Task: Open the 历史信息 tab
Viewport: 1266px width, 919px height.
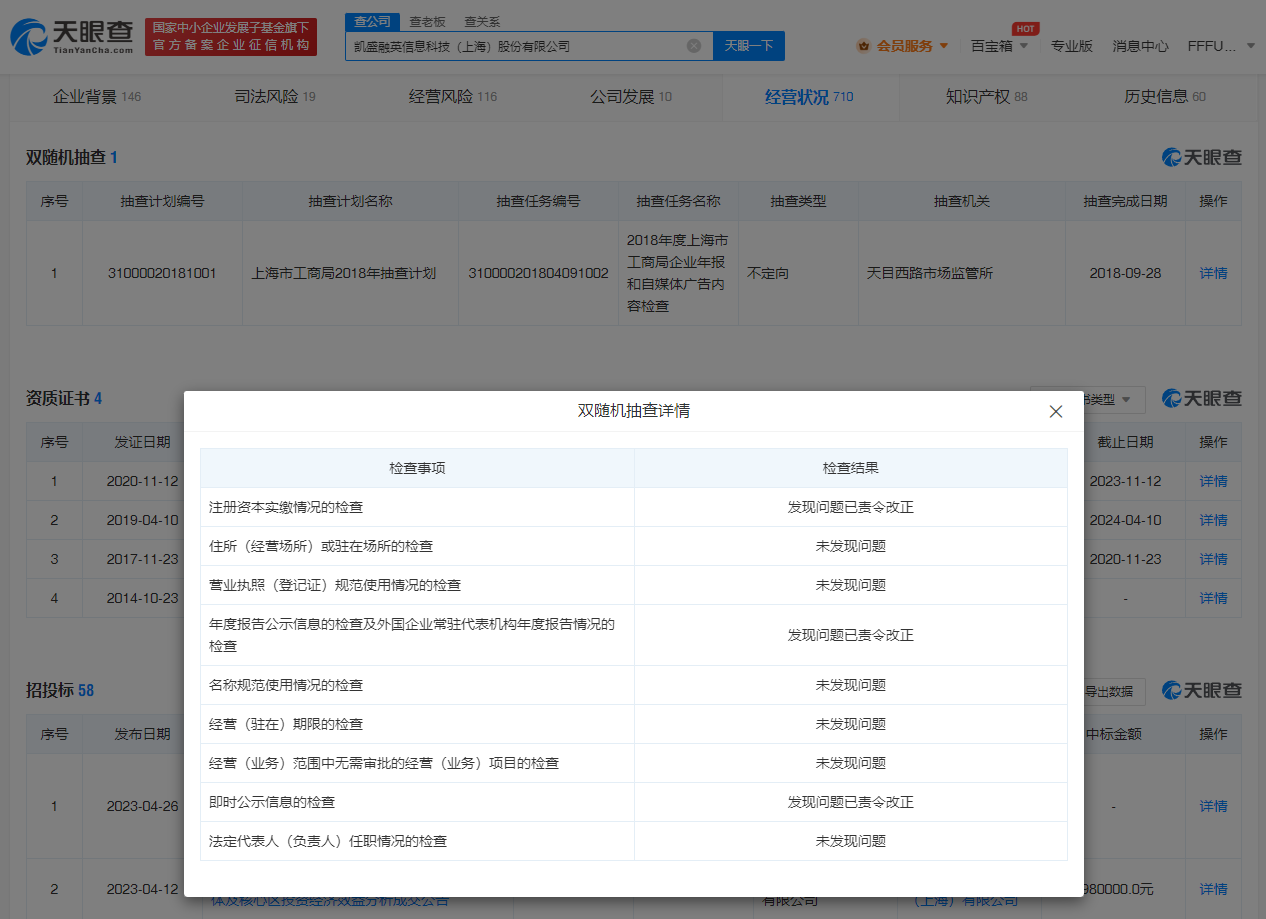Action: [x=1165, y=97]
